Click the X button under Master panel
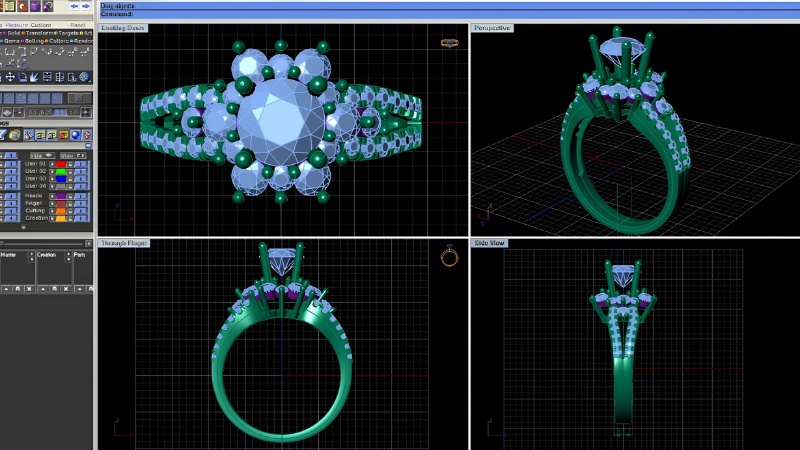 coord(29,289)
